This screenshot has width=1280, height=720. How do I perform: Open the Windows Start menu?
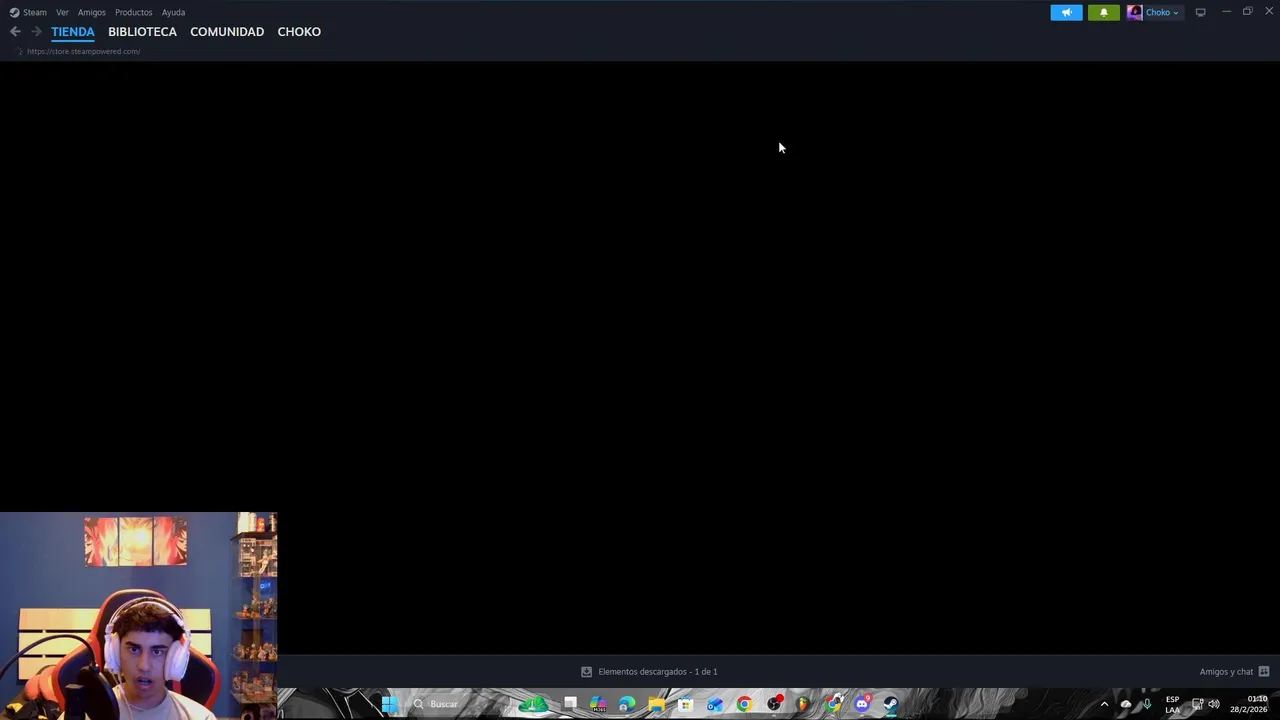389,704
